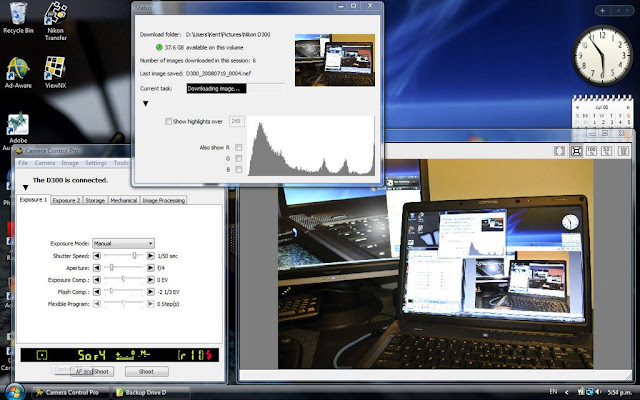This screenshot has height=400, width=640.
Task: Decrease Shutter Speed with left arrow
Action: [96, 256]
